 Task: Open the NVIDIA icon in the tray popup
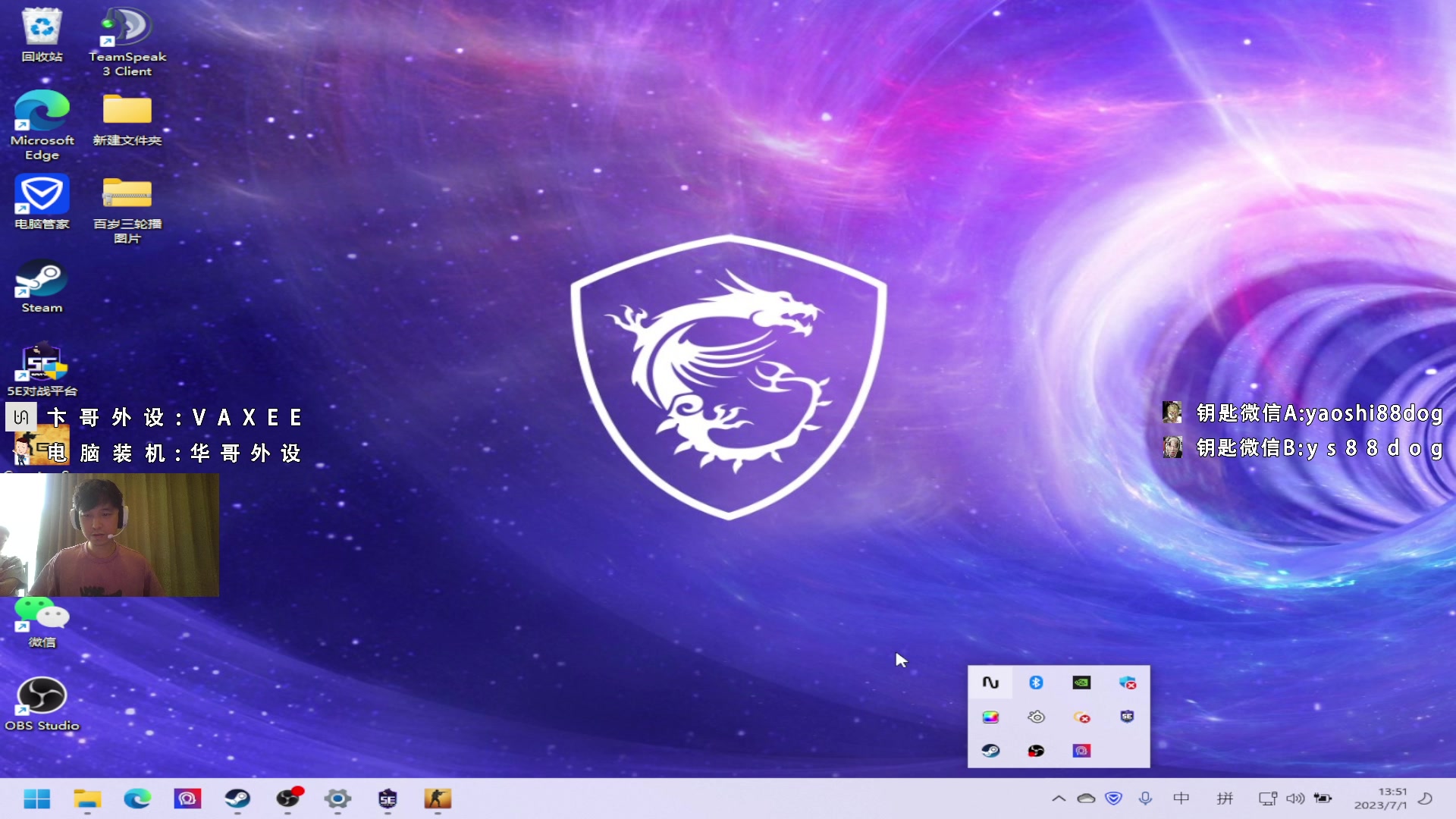pyautogui.click(x=1081, y=682)
